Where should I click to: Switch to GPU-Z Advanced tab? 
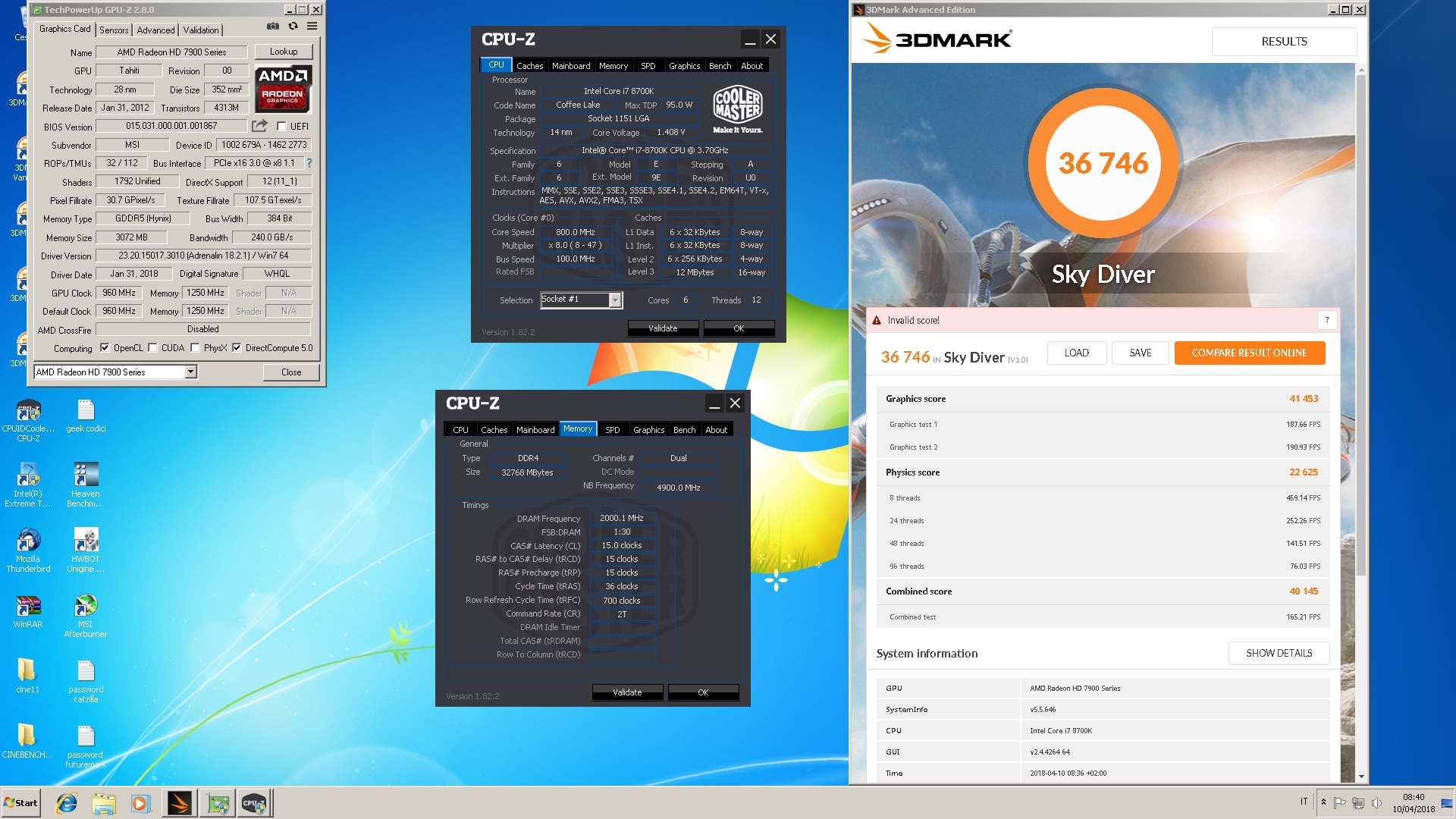(x=155, y=30)
